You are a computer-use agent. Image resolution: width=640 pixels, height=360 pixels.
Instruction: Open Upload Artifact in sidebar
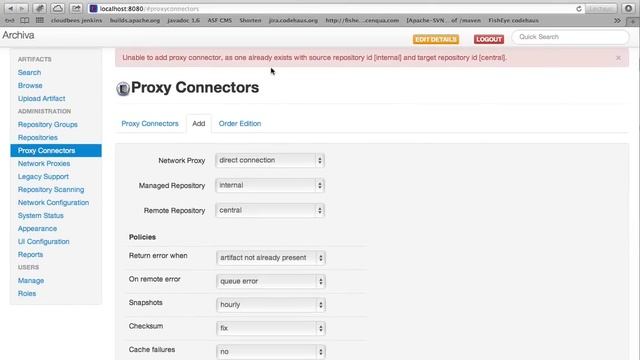pyautogui.click(x=42, y=98)
